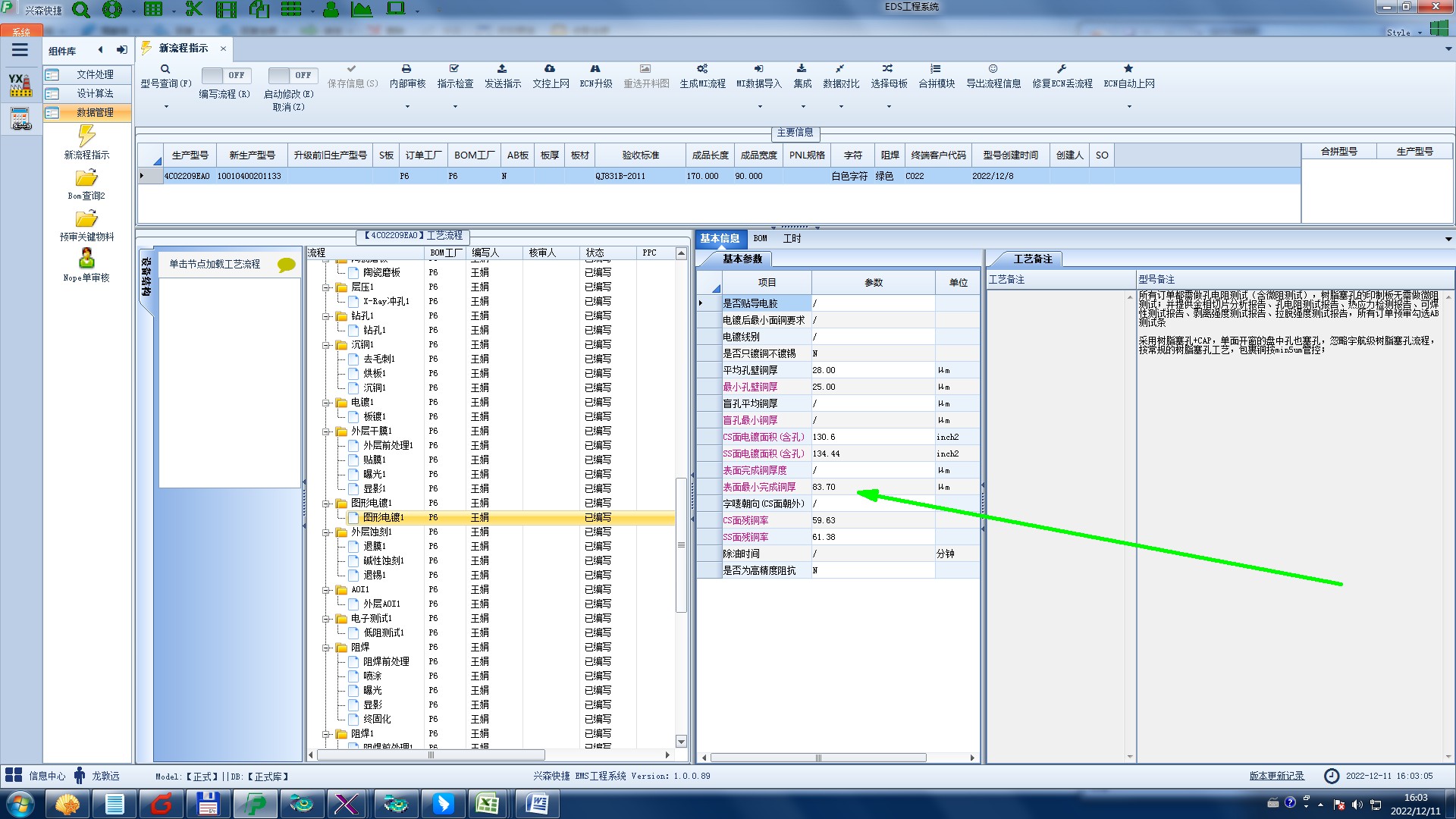Image resolution: width=1456 pixels, height=819 pixels.
Task: Open the 型号查询 dropdown arrow
Action: coord(166,107)
